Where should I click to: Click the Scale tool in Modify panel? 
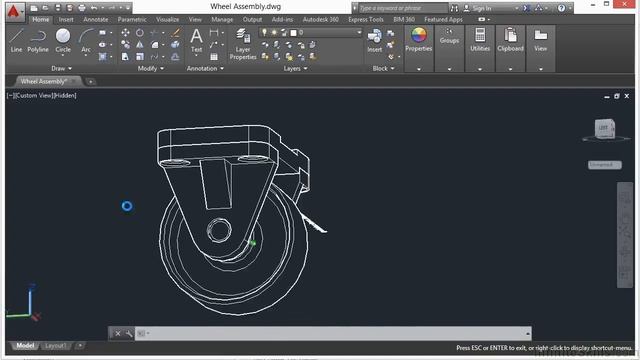tap(140, 57)
